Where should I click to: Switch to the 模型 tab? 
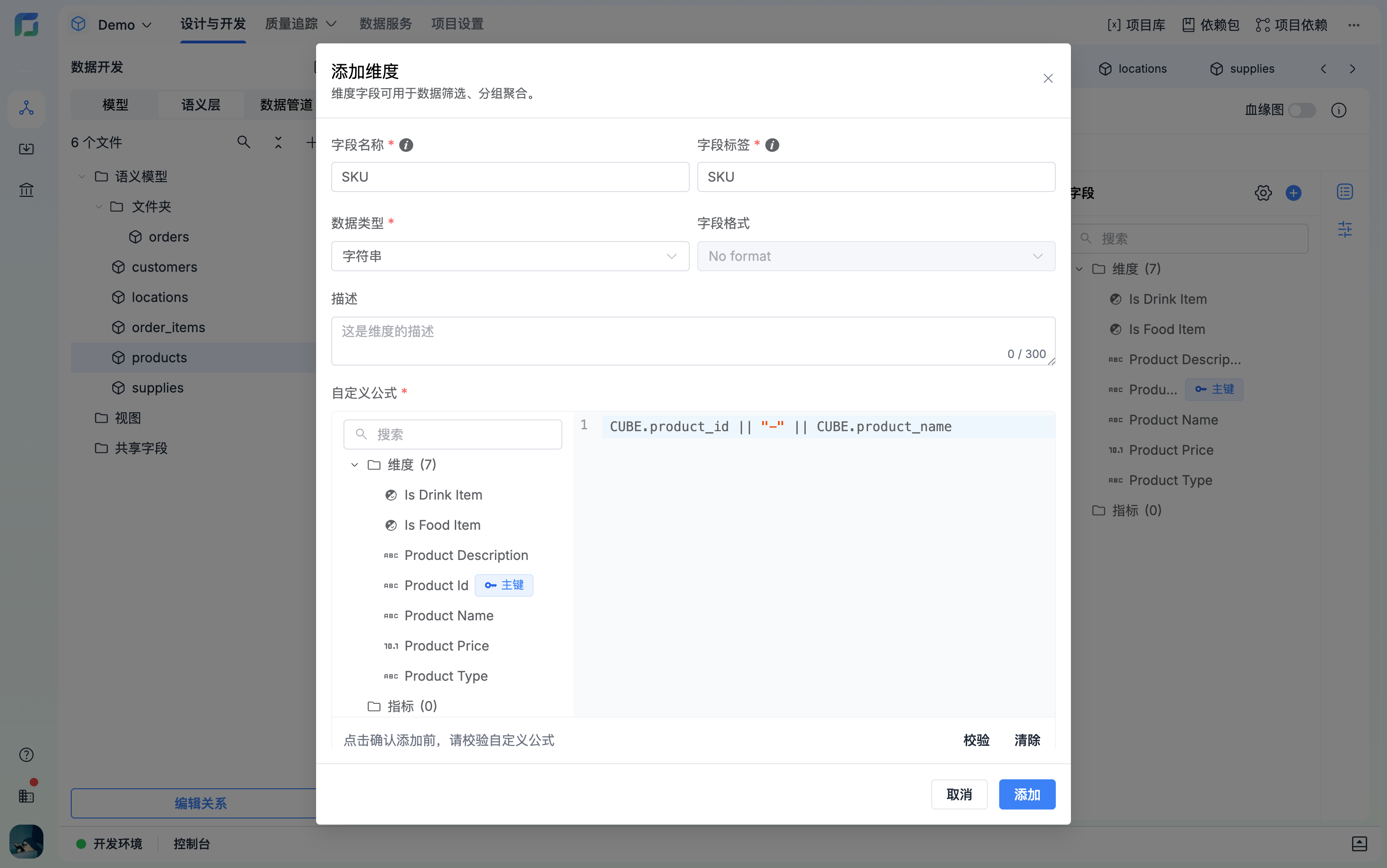115,105
